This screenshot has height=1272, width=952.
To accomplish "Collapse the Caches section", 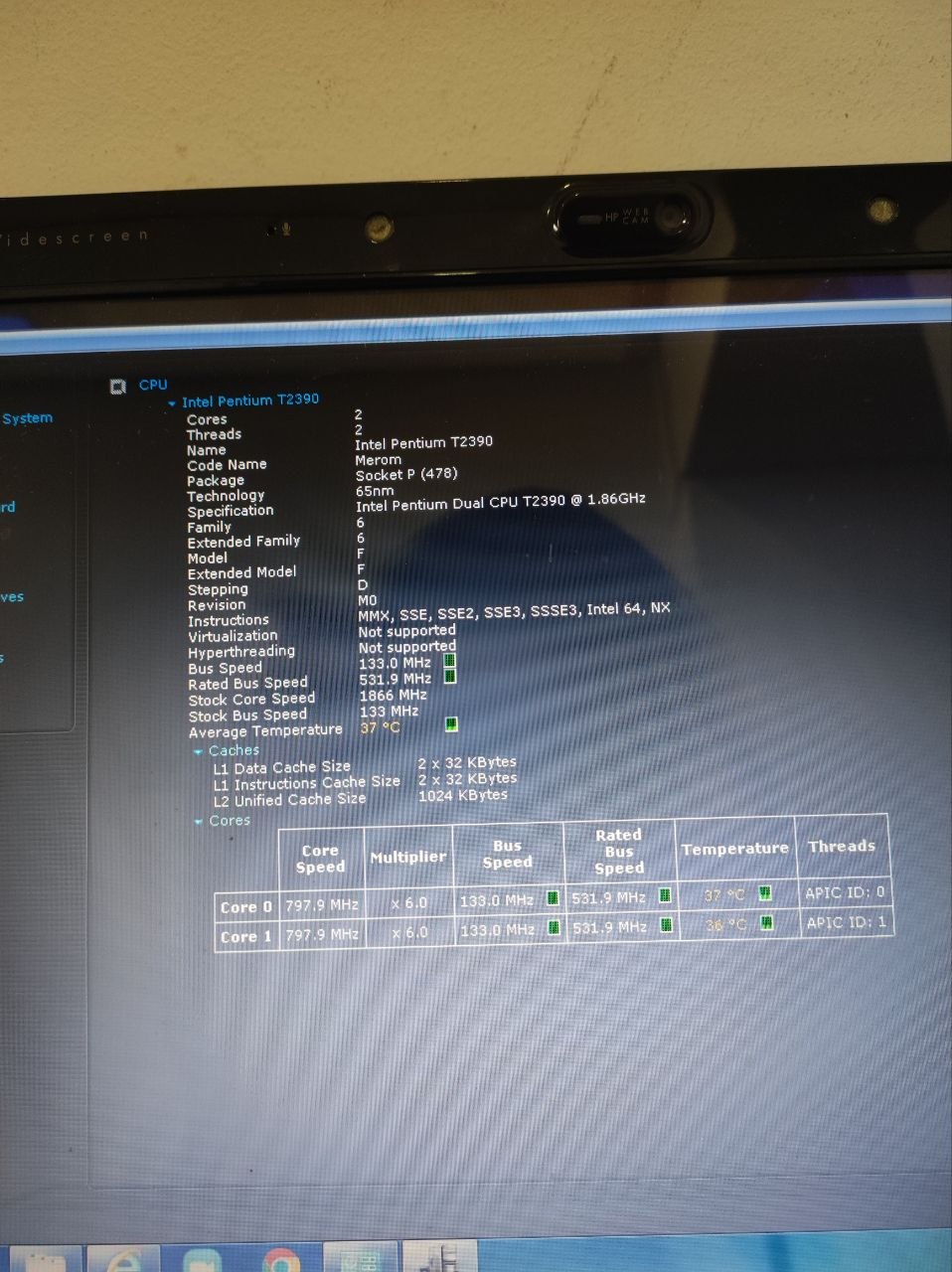I will pos(198,752).
